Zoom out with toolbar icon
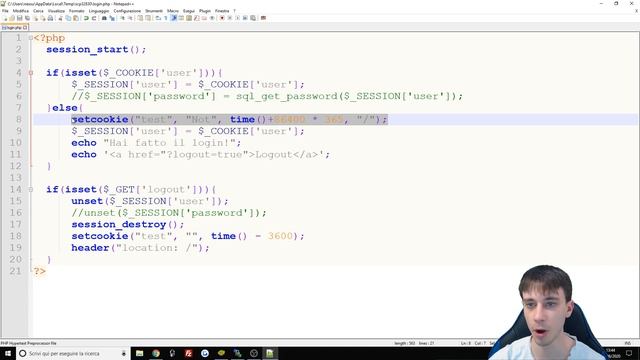640x360 pixels. pos(130,18)
